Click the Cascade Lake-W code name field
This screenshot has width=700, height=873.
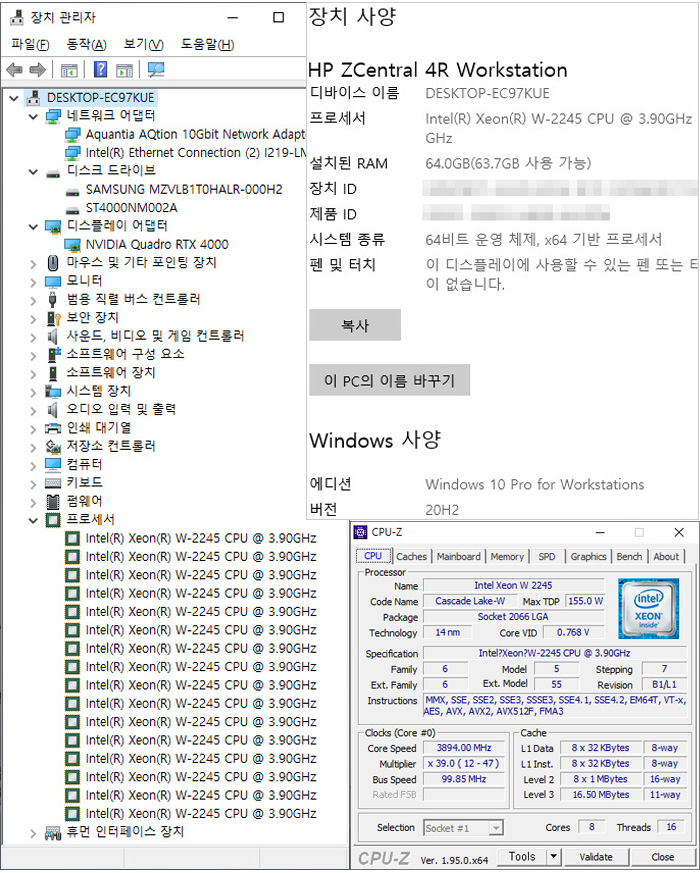[470, 601]
